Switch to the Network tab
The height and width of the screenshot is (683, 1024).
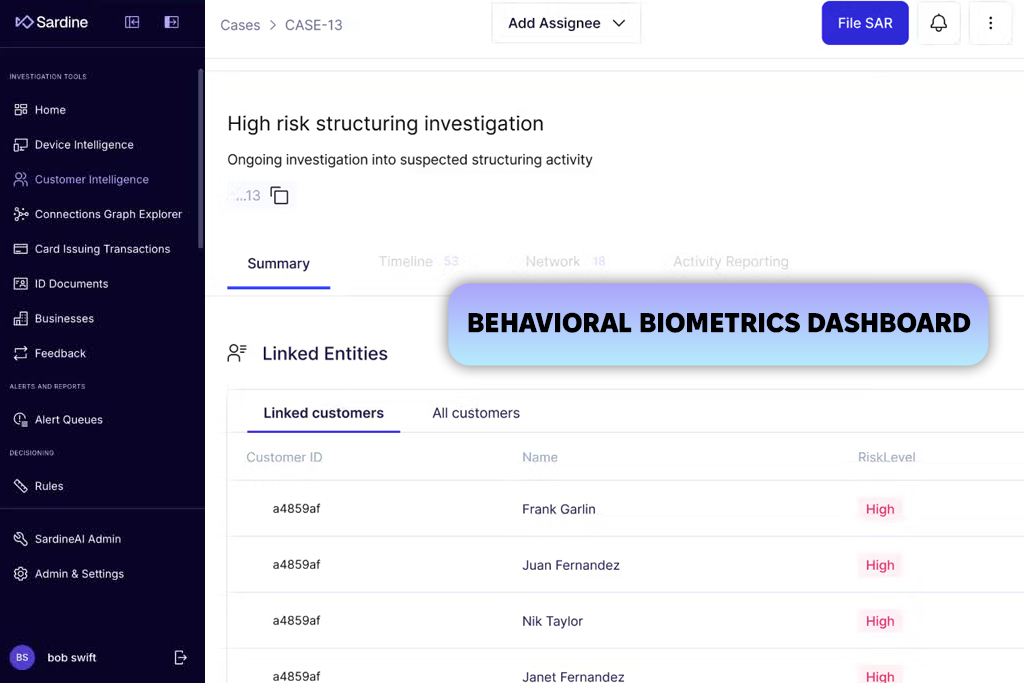point(565,261)
